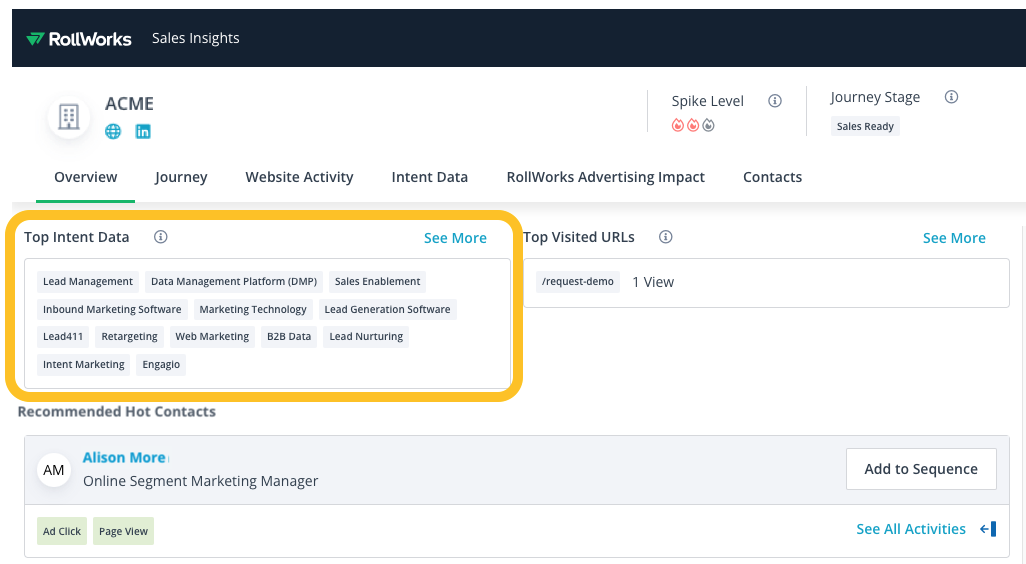This screenshot has width=1026, height=564.
Task: Select the Lead Management intent tag
Action: pos(88,281)
